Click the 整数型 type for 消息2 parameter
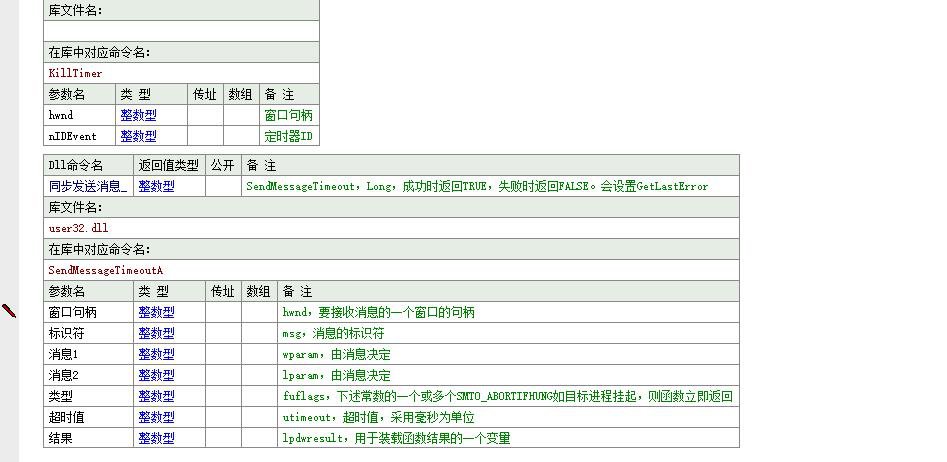The image size is (947, 462). click(x=156, y=375)
